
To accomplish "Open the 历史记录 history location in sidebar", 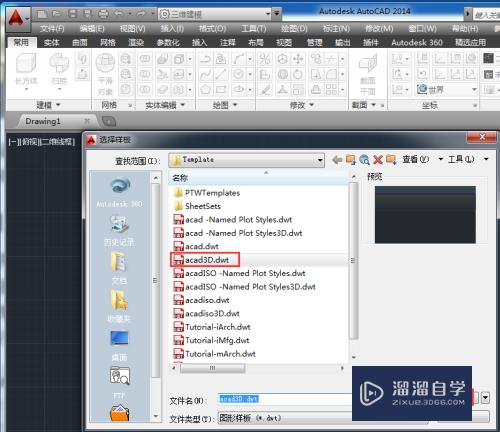I will [119, 231].
